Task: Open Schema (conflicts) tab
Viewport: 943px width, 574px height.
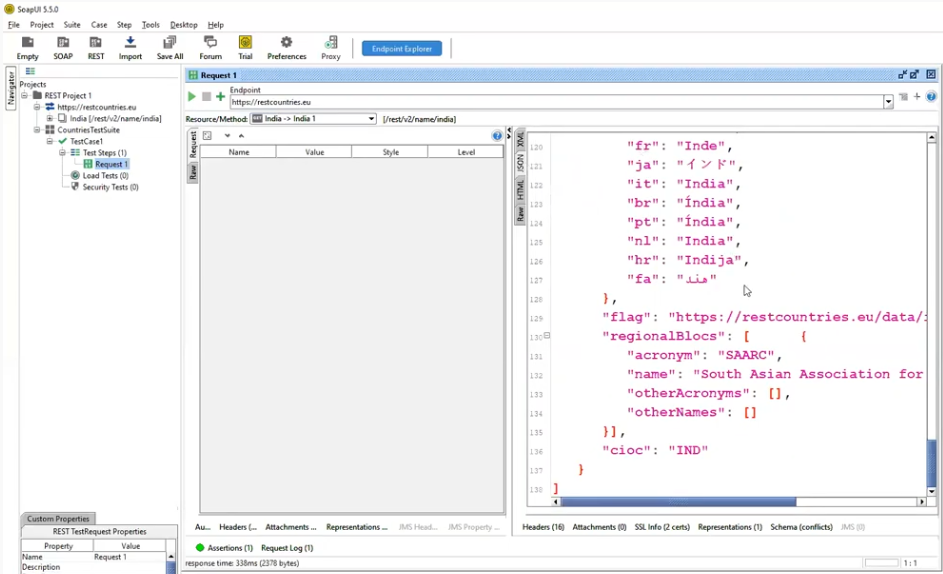Action: 801,527
